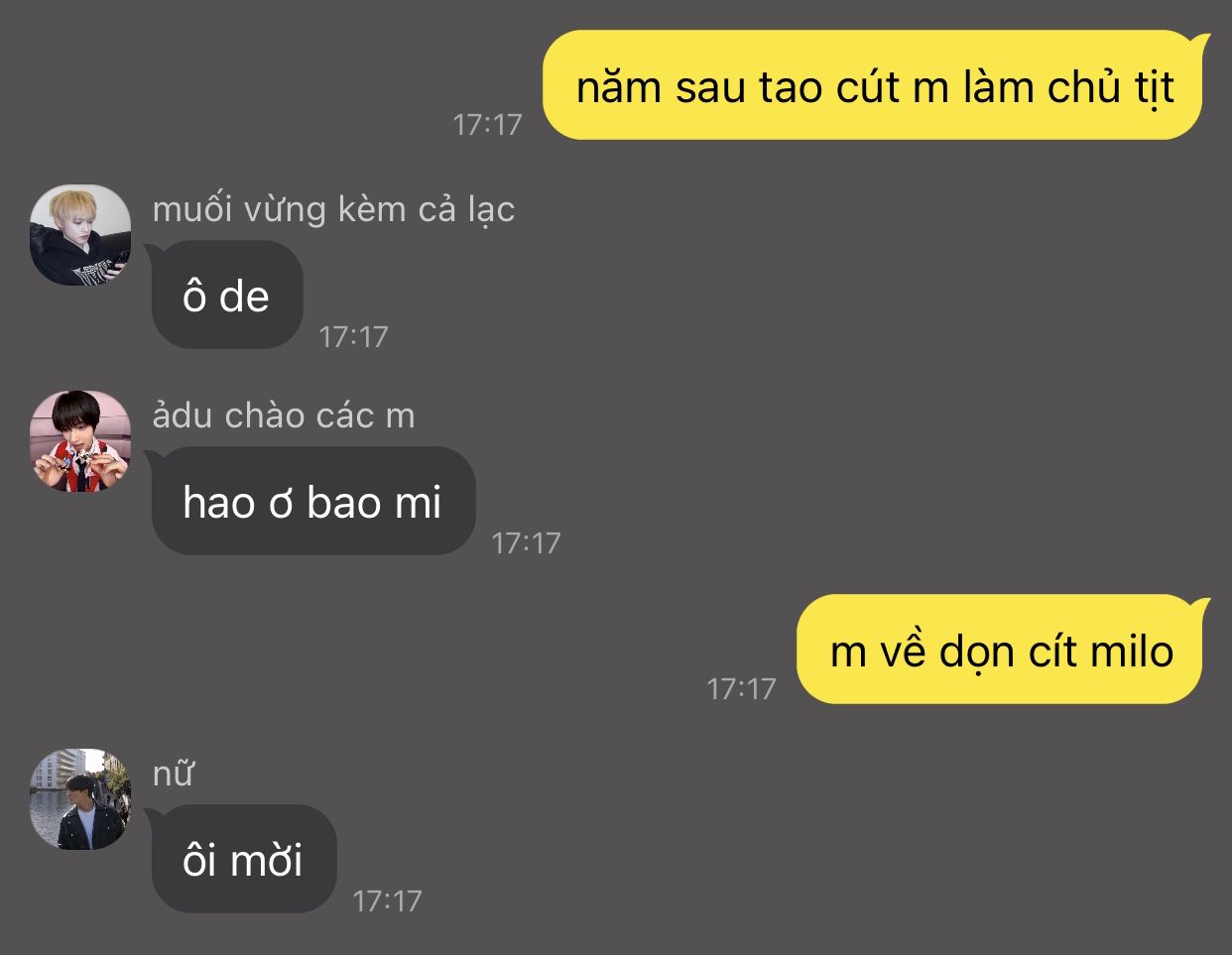The image size is (1232, 955).
Task: Open nữ's profile picture
Action: tap(80, 799)
